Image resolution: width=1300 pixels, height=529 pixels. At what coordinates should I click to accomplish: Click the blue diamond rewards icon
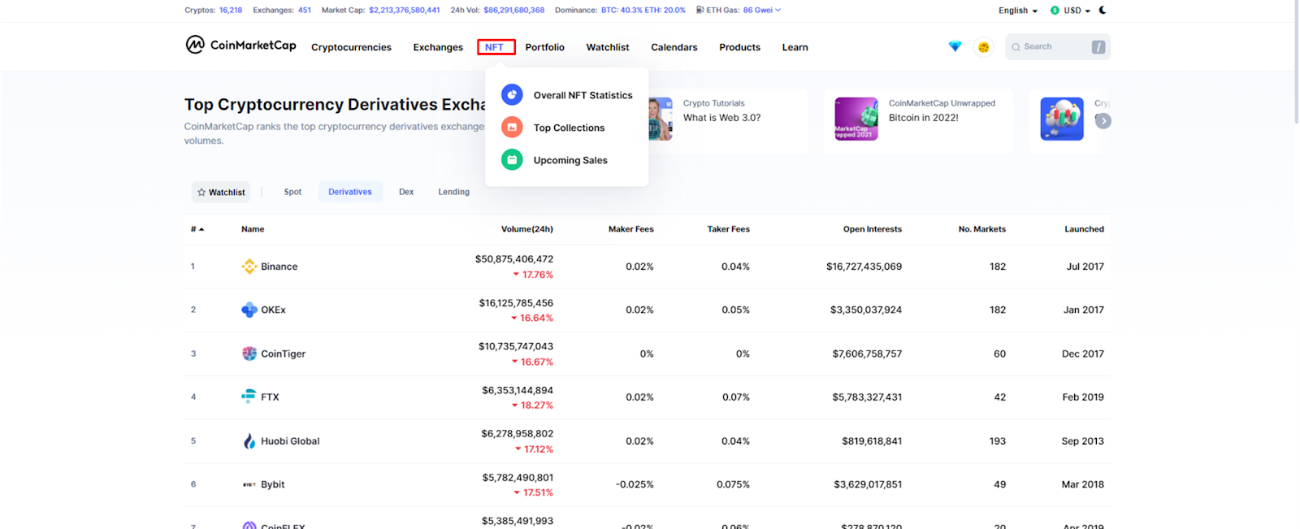955,47
